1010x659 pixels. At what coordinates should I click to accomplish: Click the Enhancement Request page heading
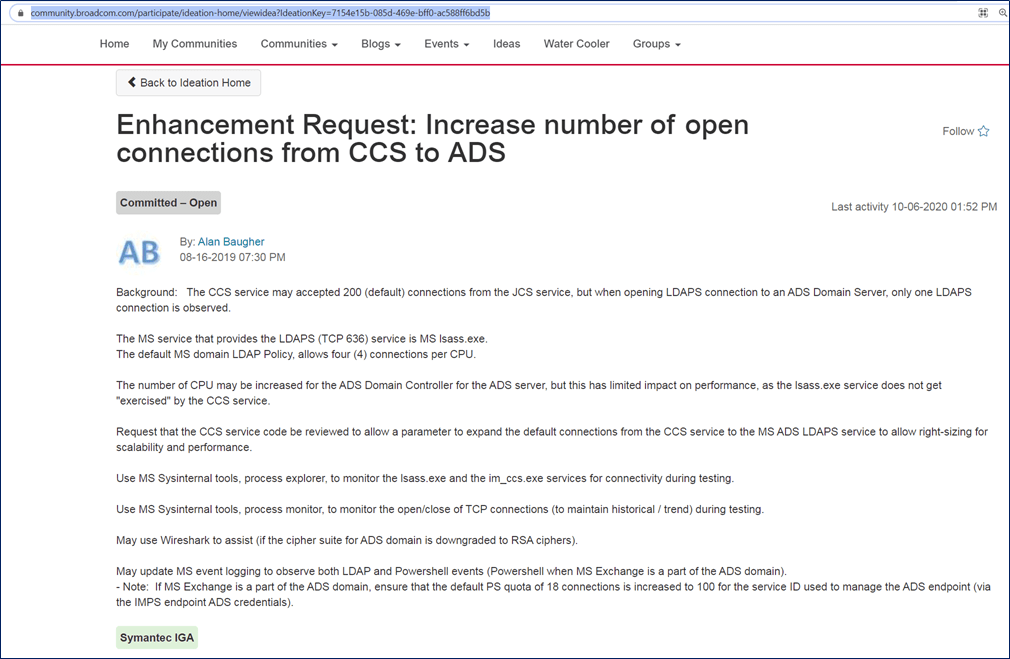[x=432, y=139]
